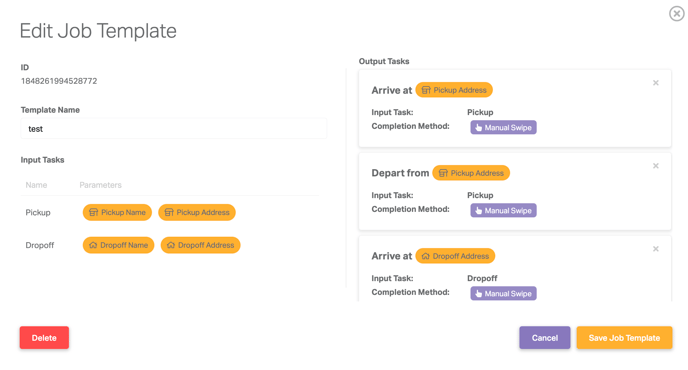Close the Edit Job Template dialog
Image resolution: width=688 pixels, height=370 pixels.
(676, 14)
